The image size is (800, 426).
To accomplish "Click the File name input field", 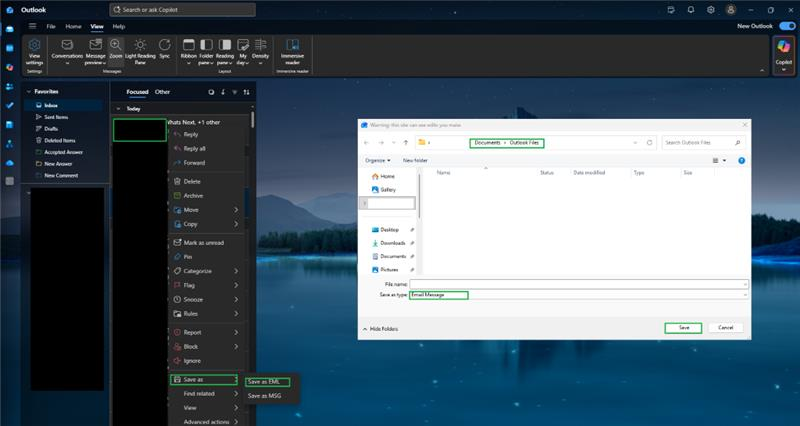I will (x=579, y=284).
